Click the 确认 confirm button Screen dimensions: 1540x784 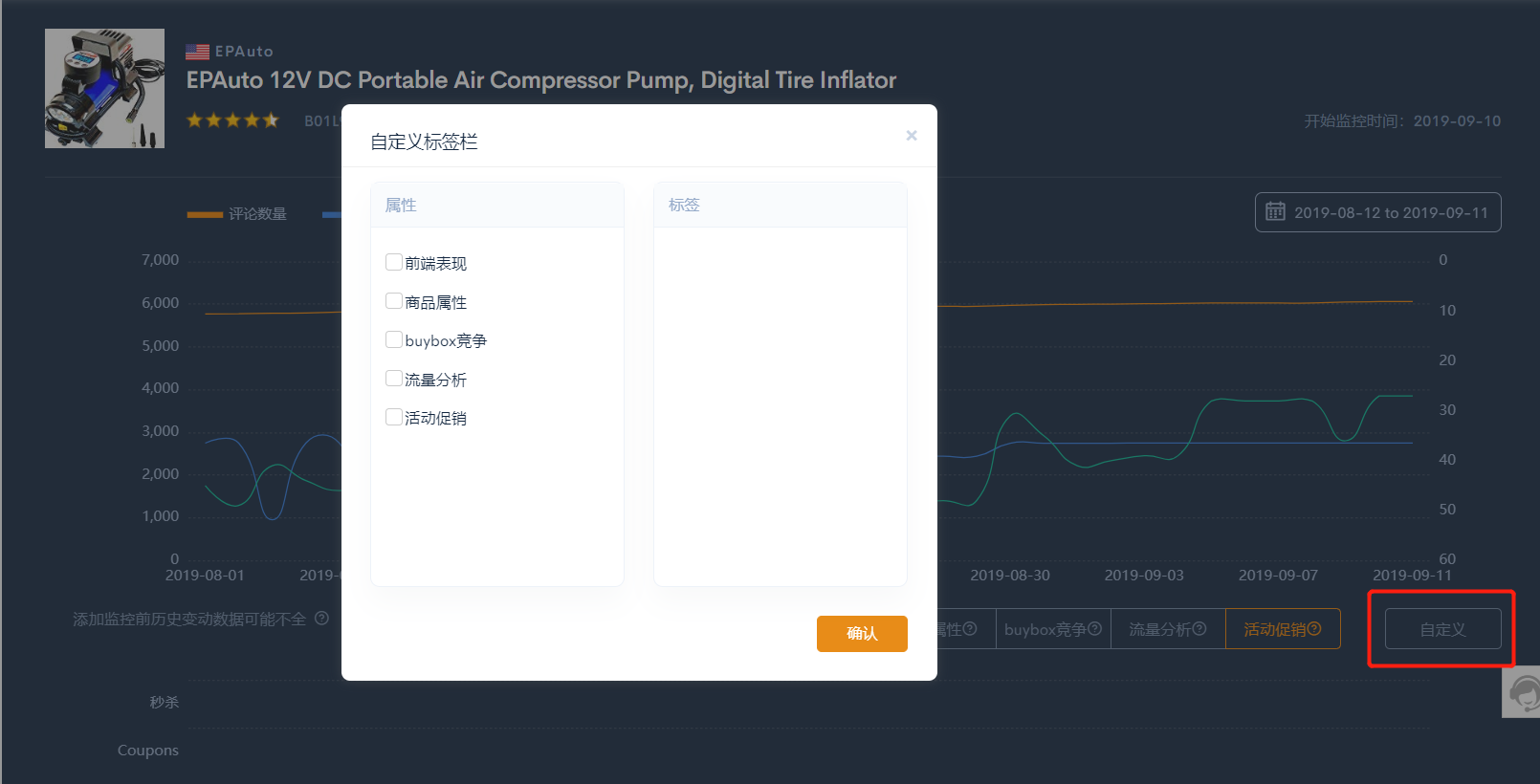[862, 633]
